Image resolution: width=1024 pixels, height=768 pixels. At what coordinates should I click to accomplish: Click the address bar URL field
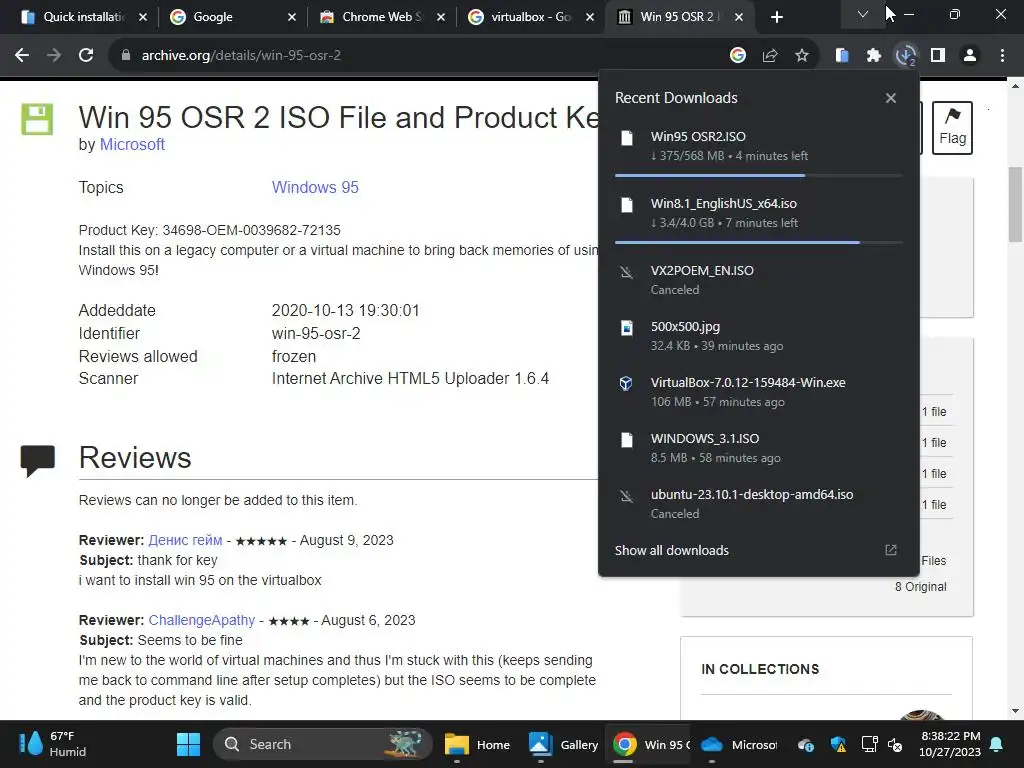[418, 56]
